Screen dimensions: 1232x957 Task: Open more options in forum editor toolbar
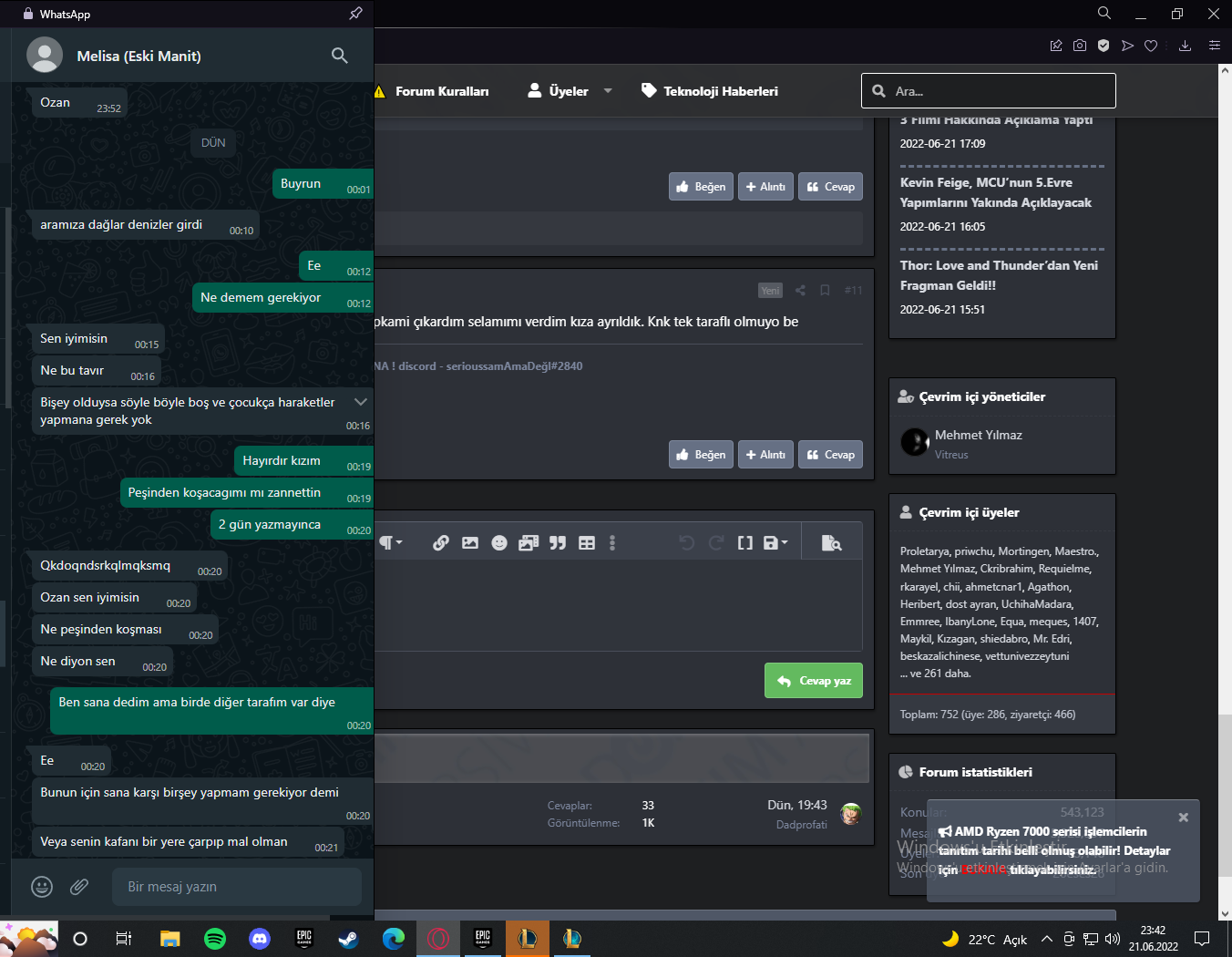pyautogui.click(x=612, y=543)
